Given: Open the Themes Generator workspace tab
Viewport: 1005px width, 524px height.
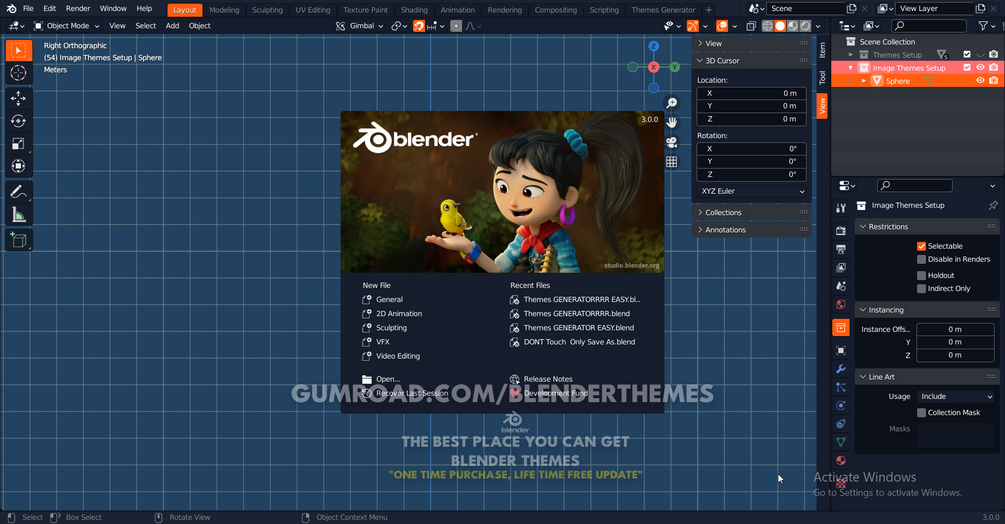Looking at the screenshot, I should (663, 10).
